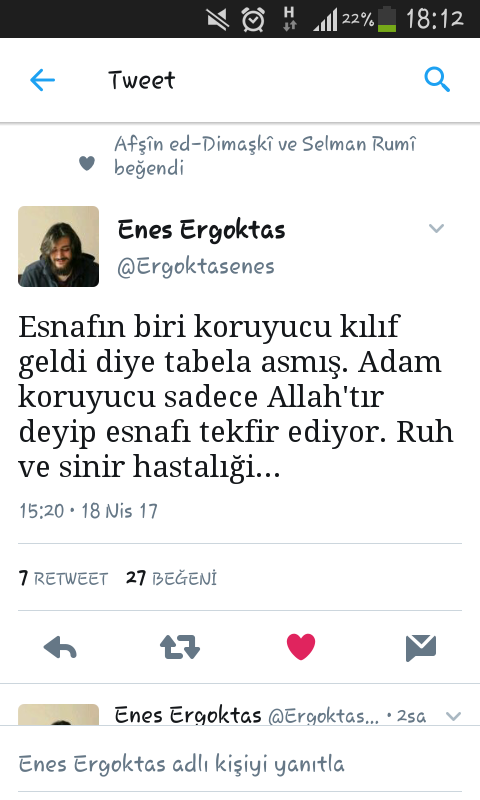Screen dimensions: 480x800
Task: Tap the alarm clock status icon
Action: point(253,20)
